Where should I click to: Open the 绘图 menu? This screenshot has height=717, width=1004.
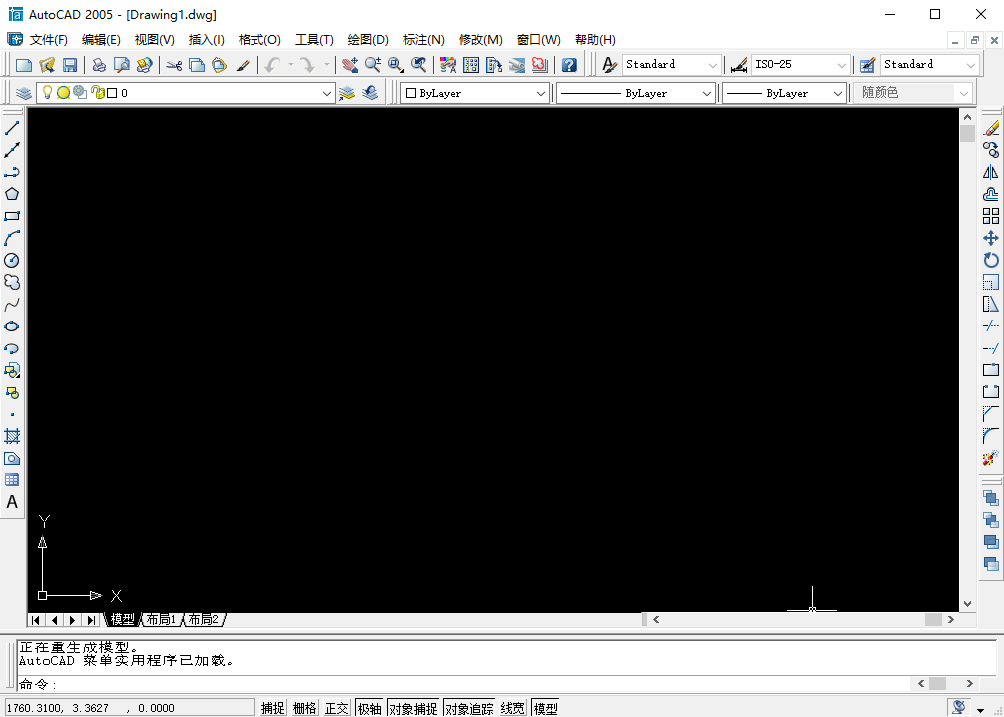click(367, 39)
